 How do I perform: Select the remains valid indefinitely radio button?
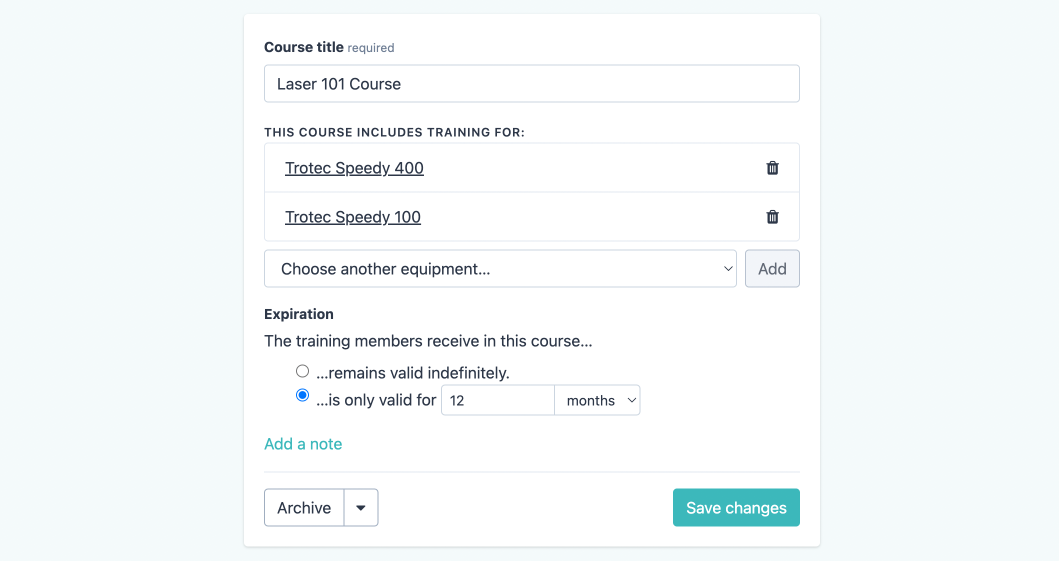click(303, 371)
